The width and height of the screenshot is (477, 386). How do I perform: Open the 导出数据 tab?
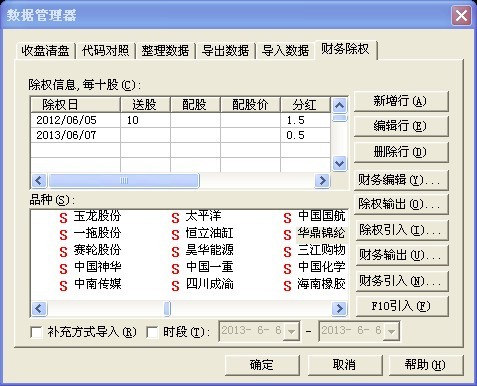coord(225,51)
